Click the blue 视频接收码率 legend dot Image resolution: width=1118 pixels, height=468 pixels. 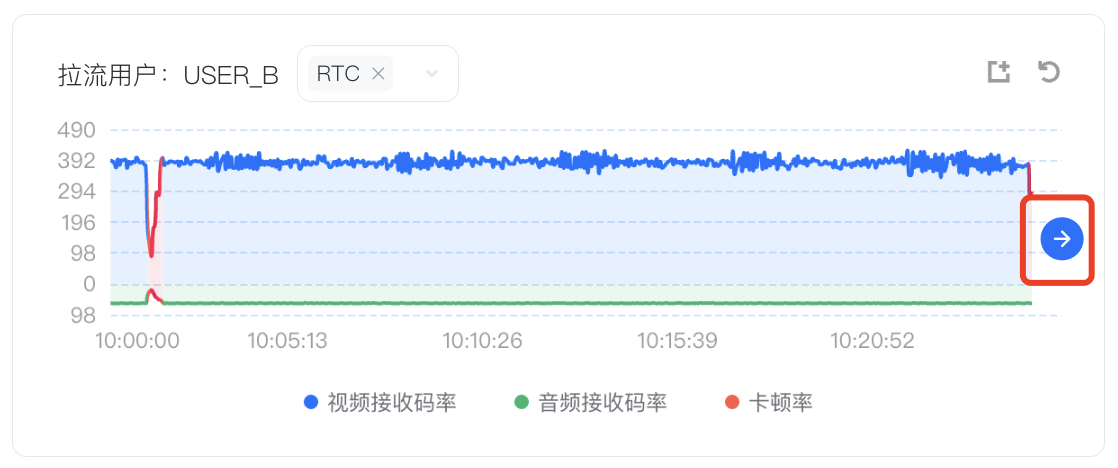coord(311,403)
